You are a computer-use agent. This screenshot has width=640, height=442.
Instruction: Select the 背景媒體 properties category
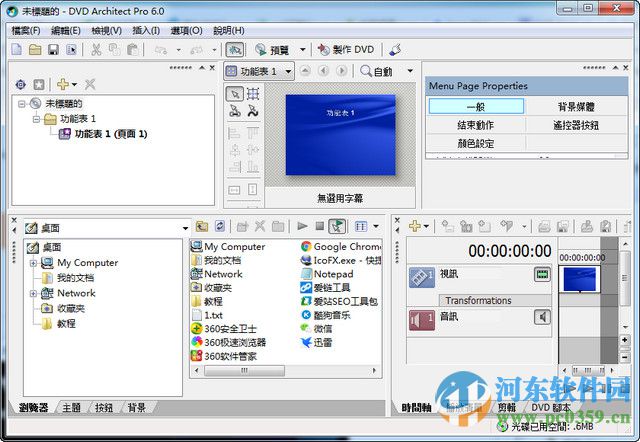[x=576, y=107]
